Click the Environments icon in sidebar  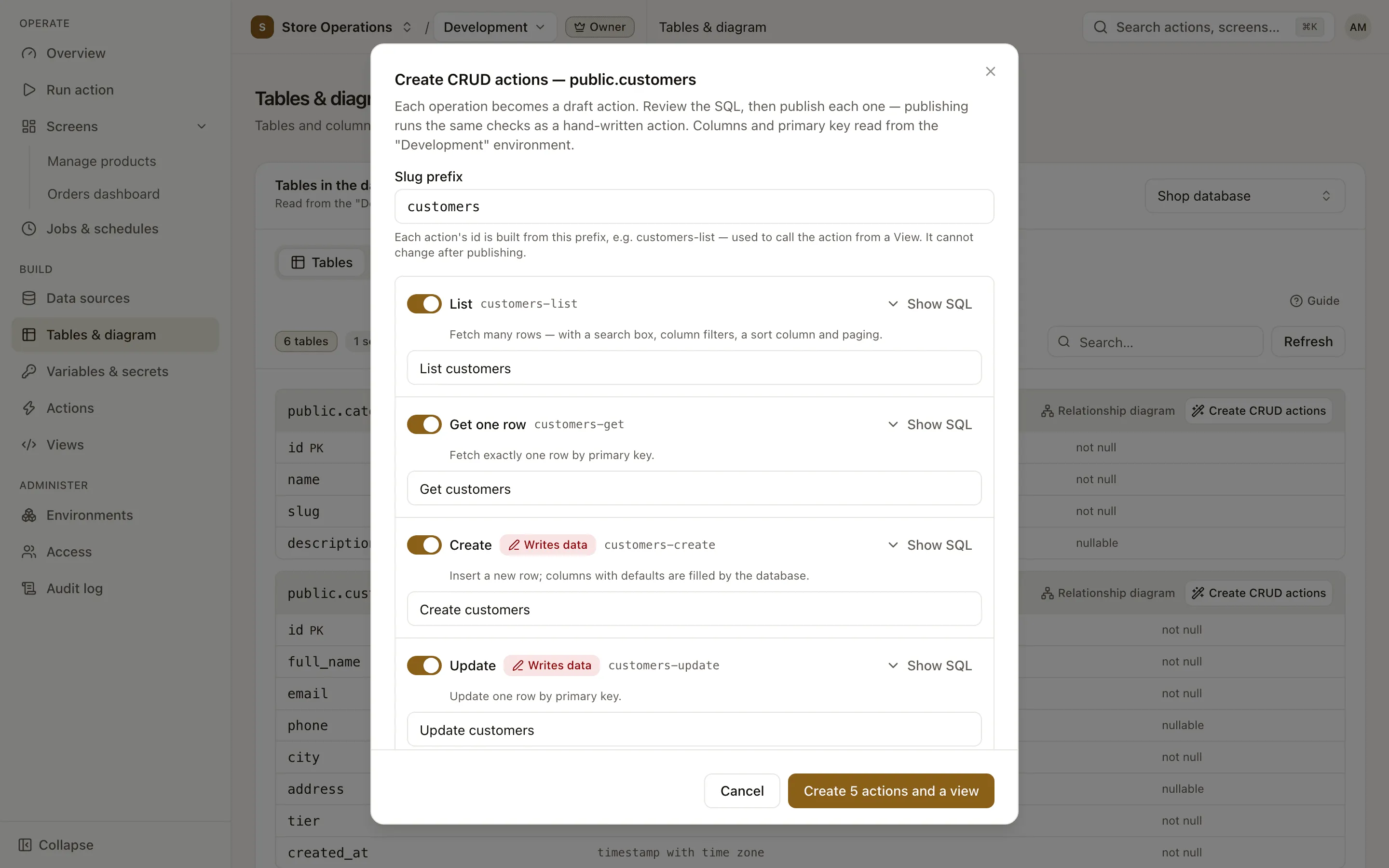(x=29, y=515)
